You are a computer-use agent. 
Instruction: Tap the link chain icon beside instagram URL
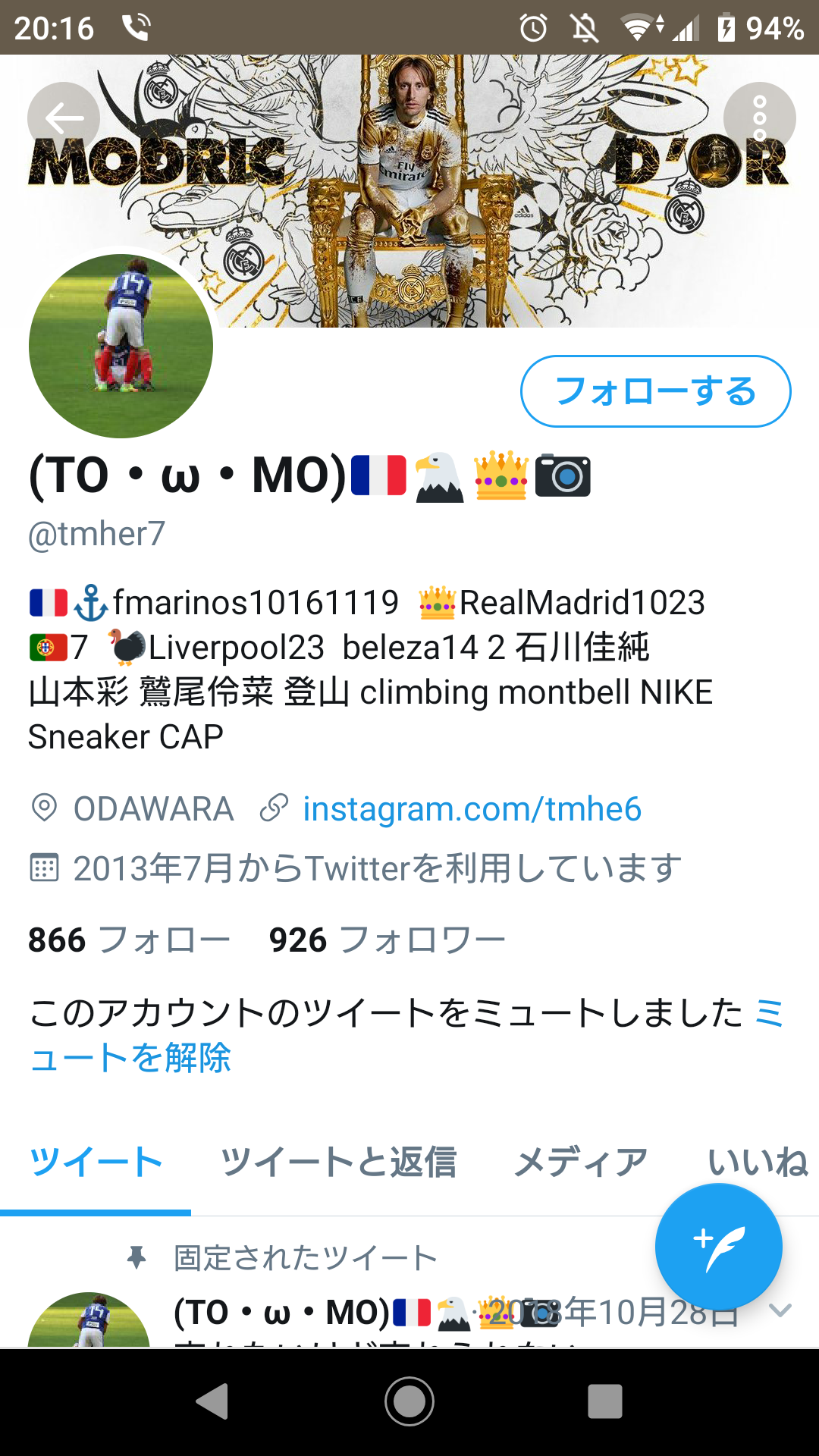pos(274,808)
